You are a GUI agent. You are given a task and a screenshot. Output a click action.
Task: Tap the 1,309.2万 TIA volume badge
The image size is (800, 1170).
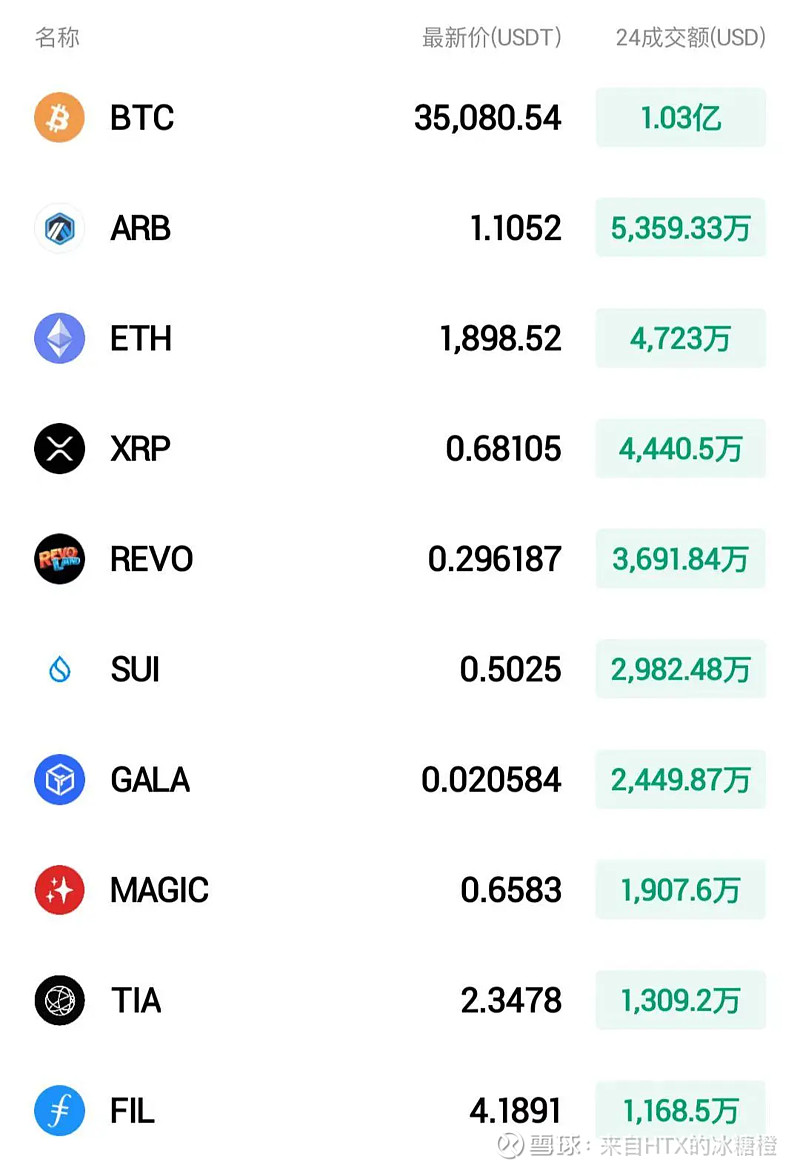681,1001
